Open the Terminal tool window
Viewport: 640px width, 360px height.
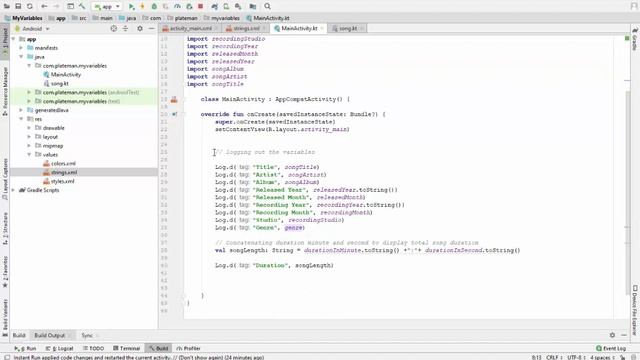pos(127,349)
